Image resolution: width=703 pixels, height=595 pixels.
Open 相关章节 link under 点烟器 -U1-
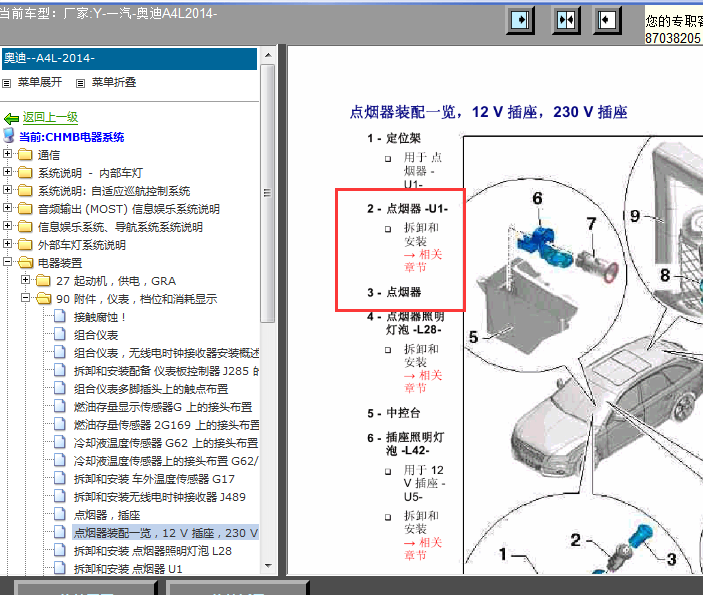[423, 261]
